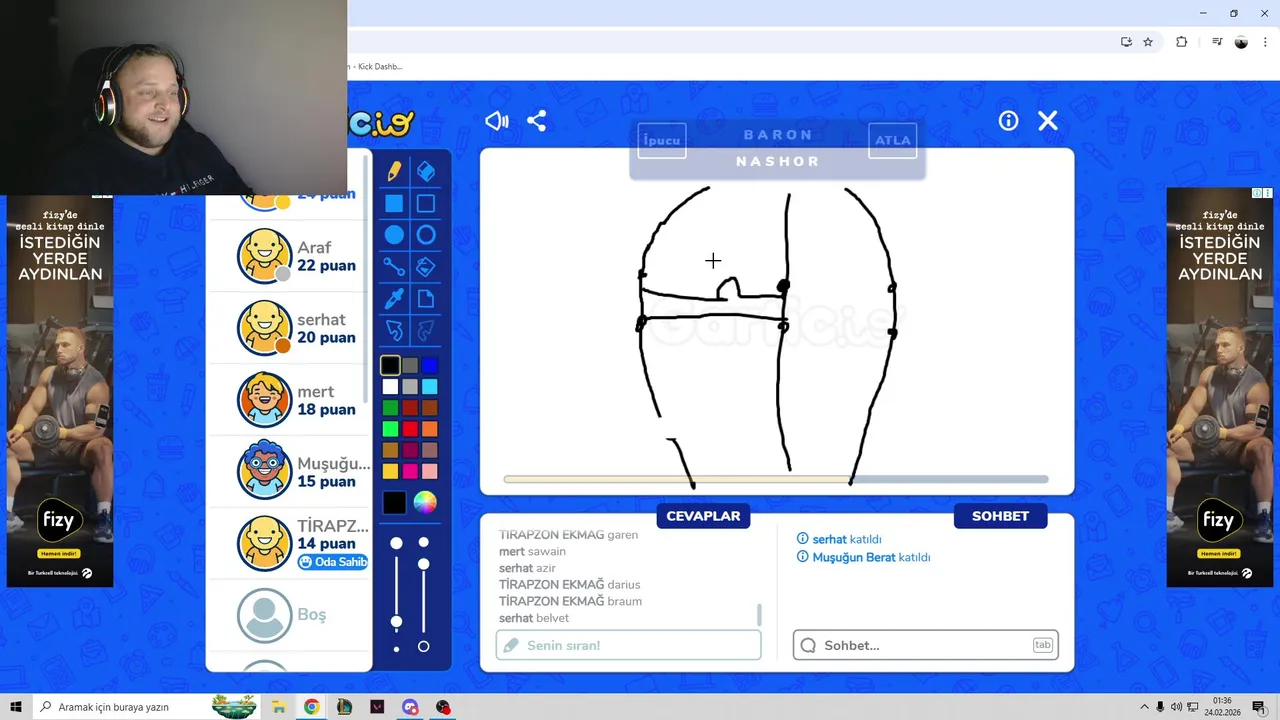1280x720 pixels.
Task: Select player TİRAPZ... room owner
Action: coord(289,544)
